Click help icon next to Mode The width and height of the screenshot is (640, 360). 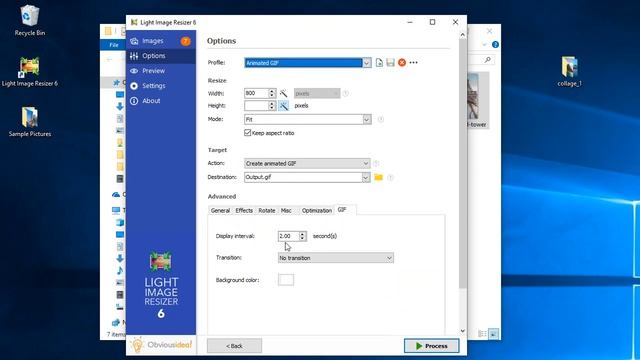[380, 120]
